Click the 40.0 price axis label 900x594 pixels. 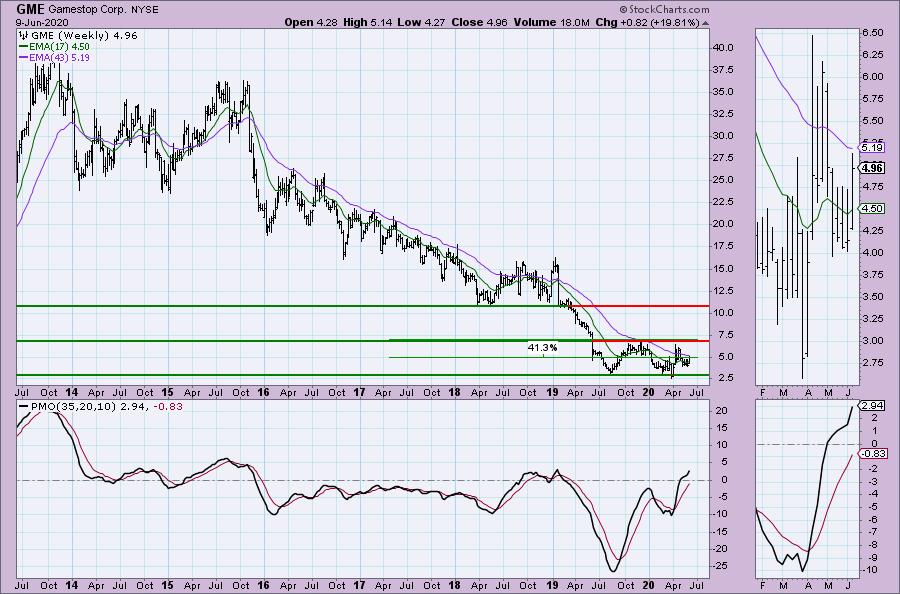click(722, 48)
